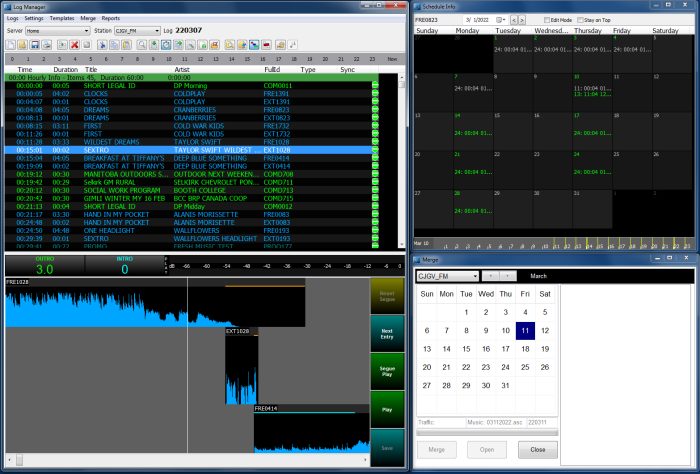Viewport: 700px width, 474px height.
Task: Select March 18 in the Merge calendar
Action: (525, 349)
